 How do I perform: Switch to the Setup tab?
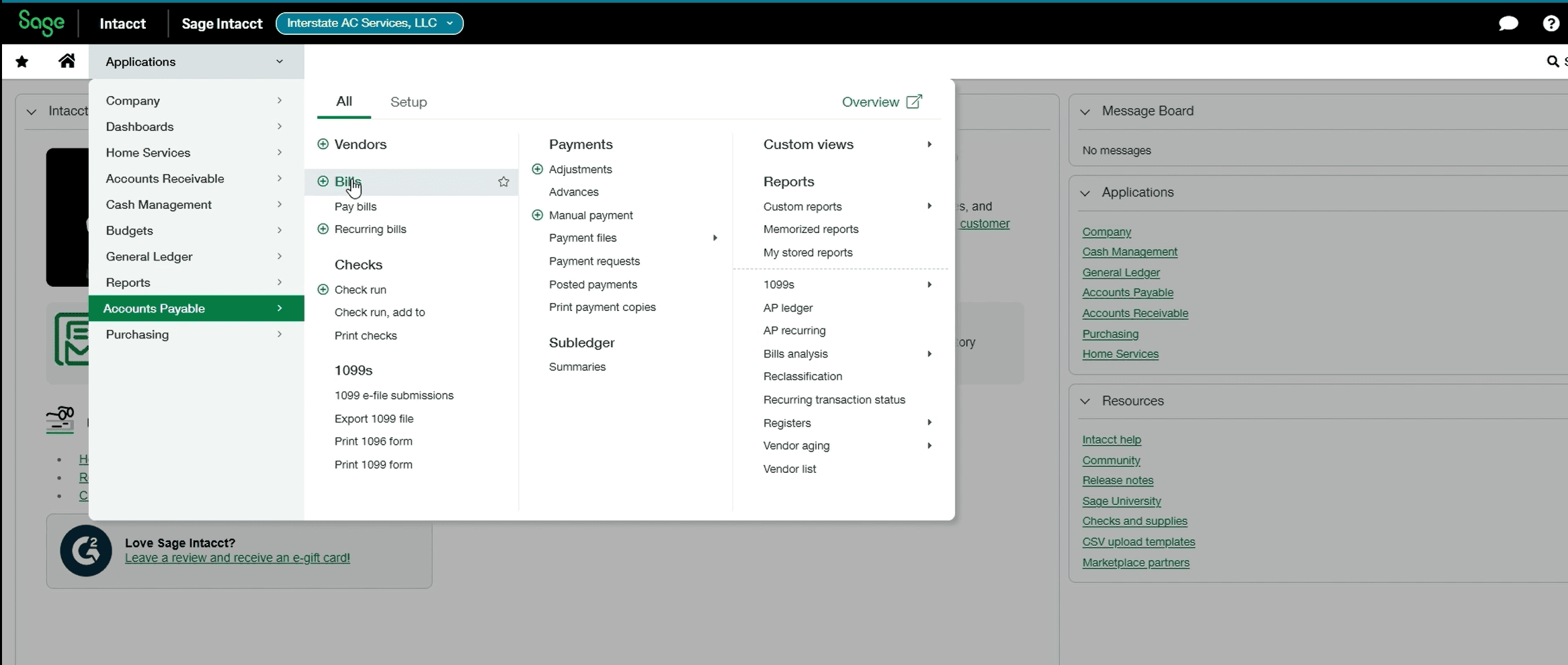tap(409, 102)
